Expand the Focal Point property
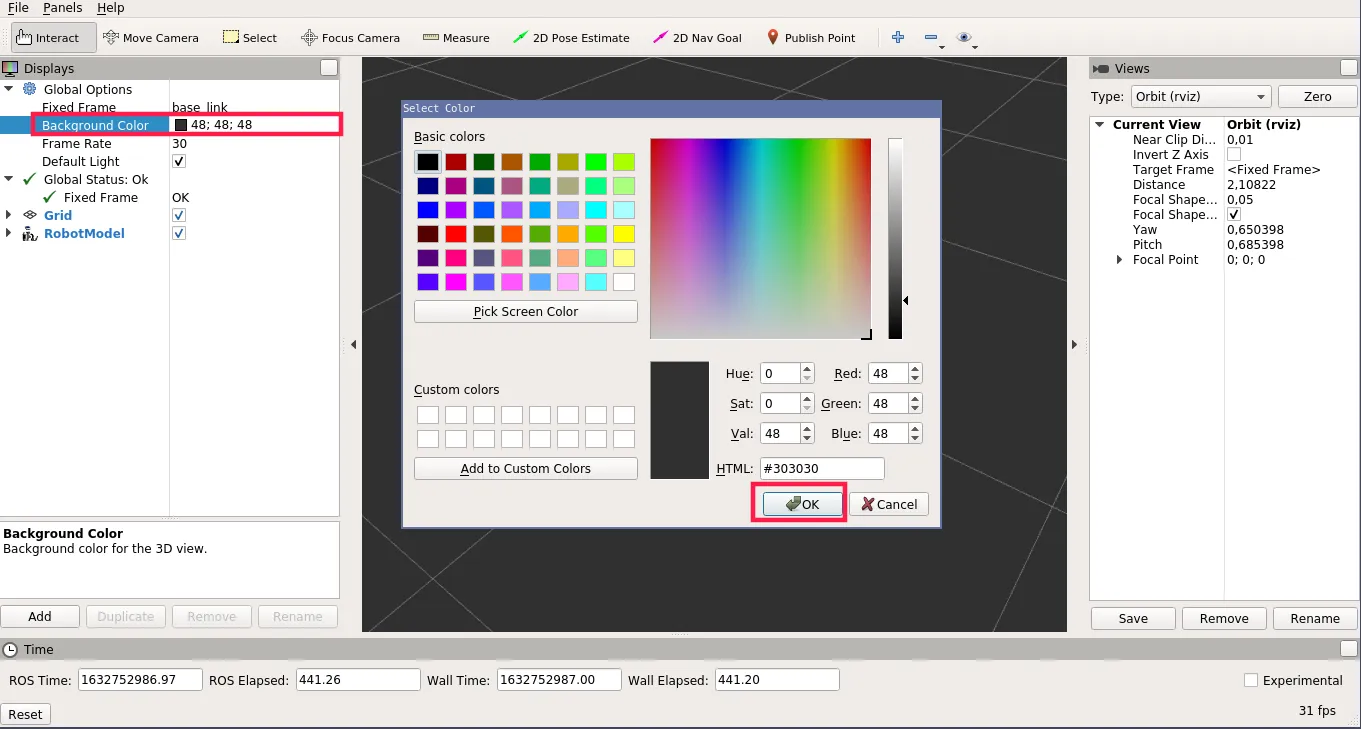The width and height of the screenshot is (1361, 729). click(1120, 260)
